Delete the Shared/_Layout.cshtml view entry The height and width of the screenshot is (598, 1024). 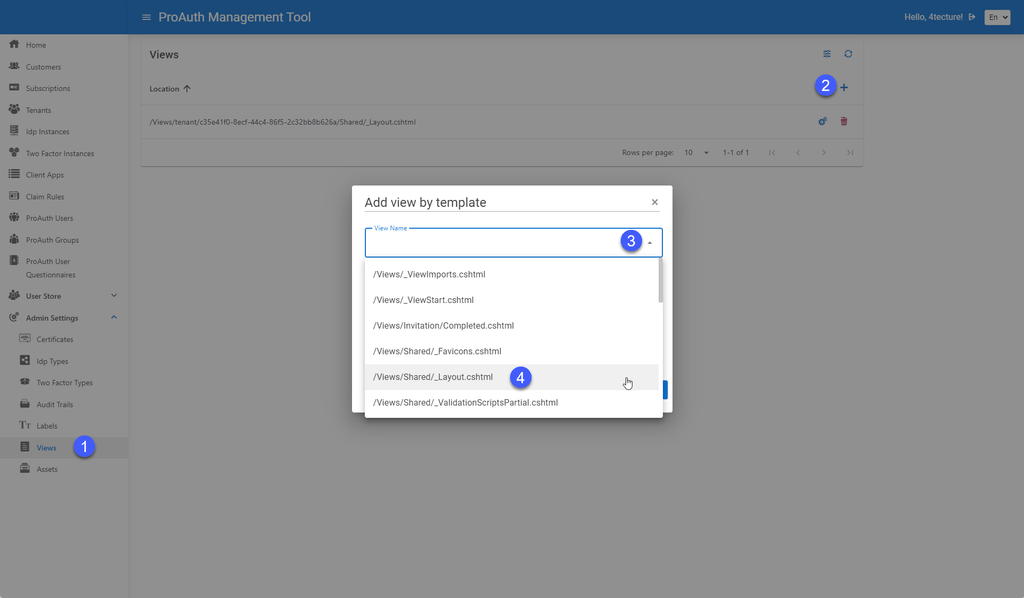[x=846, y=121]
